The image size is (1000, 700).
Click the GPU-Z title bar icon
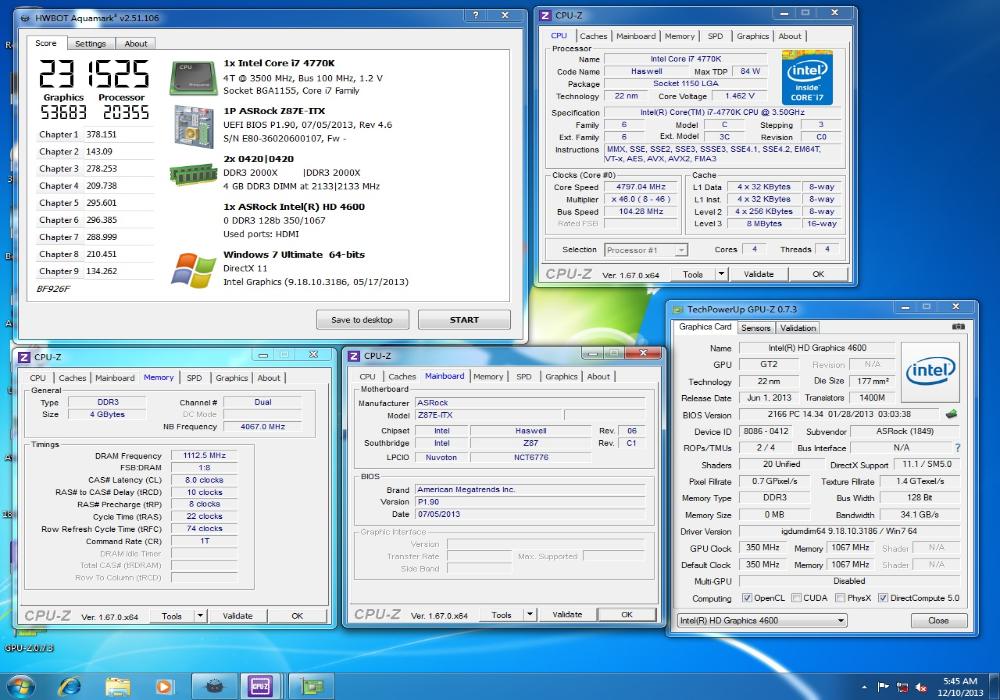pyautogui.click(x=678, y=309)
